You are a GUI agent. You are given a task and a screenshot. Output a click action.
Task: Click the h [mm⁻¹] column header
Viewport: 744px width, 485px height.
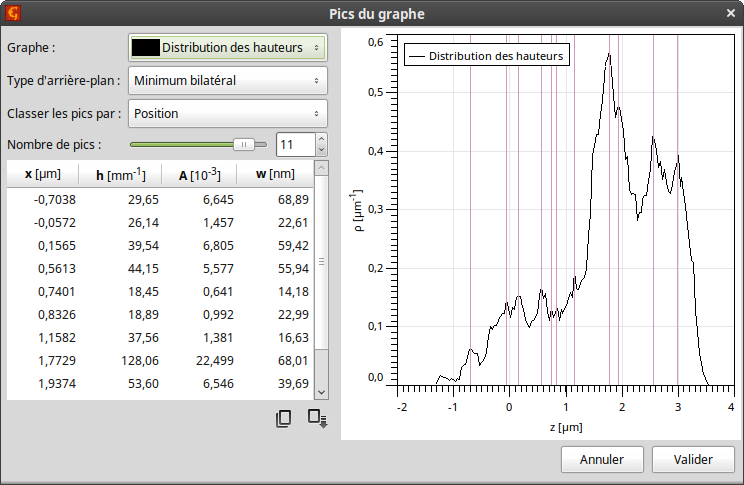[121, 174]
